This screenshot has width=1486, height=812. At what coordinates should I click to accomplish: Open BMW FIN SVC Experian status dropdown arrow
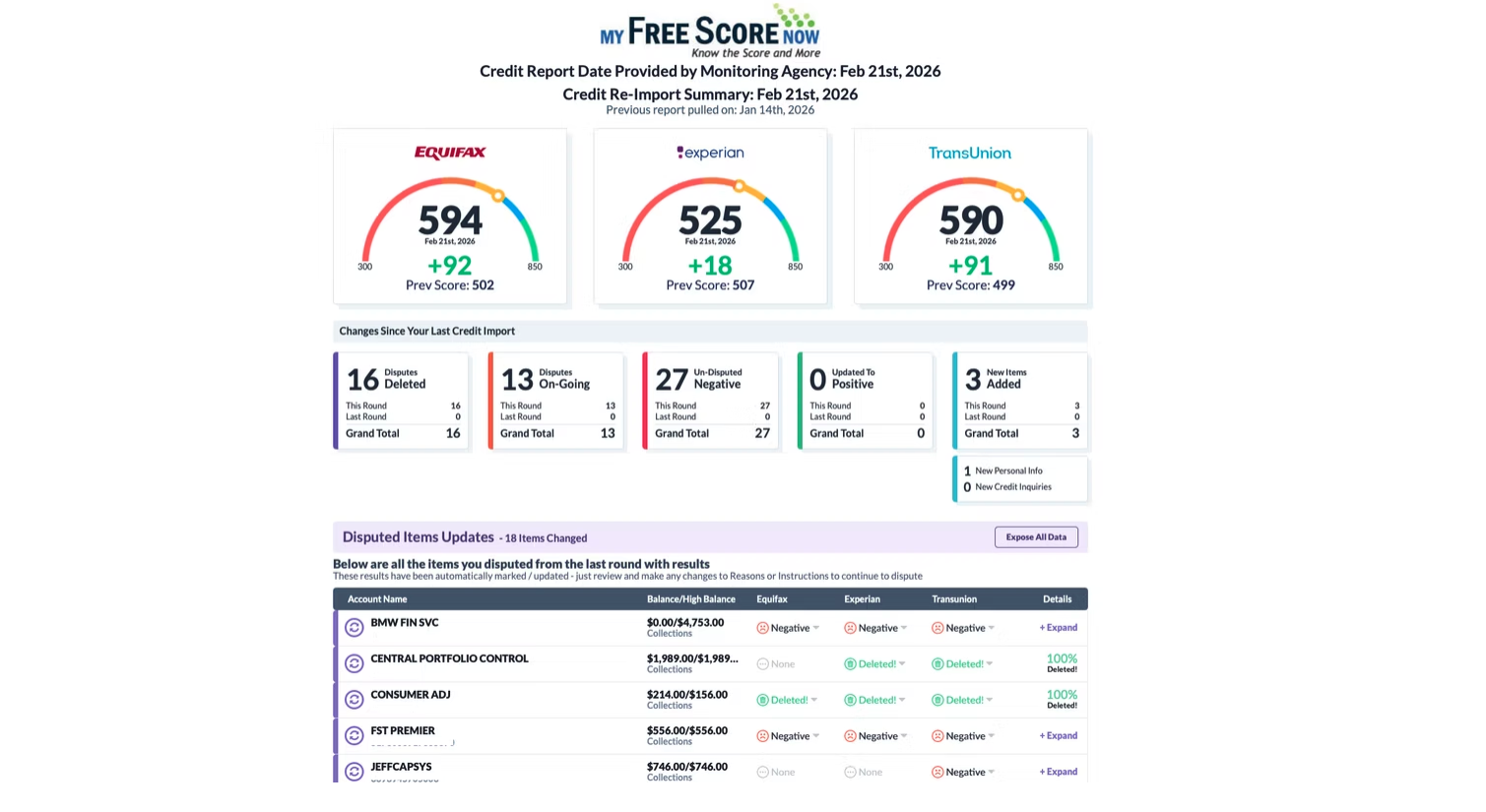click(904, 628)
